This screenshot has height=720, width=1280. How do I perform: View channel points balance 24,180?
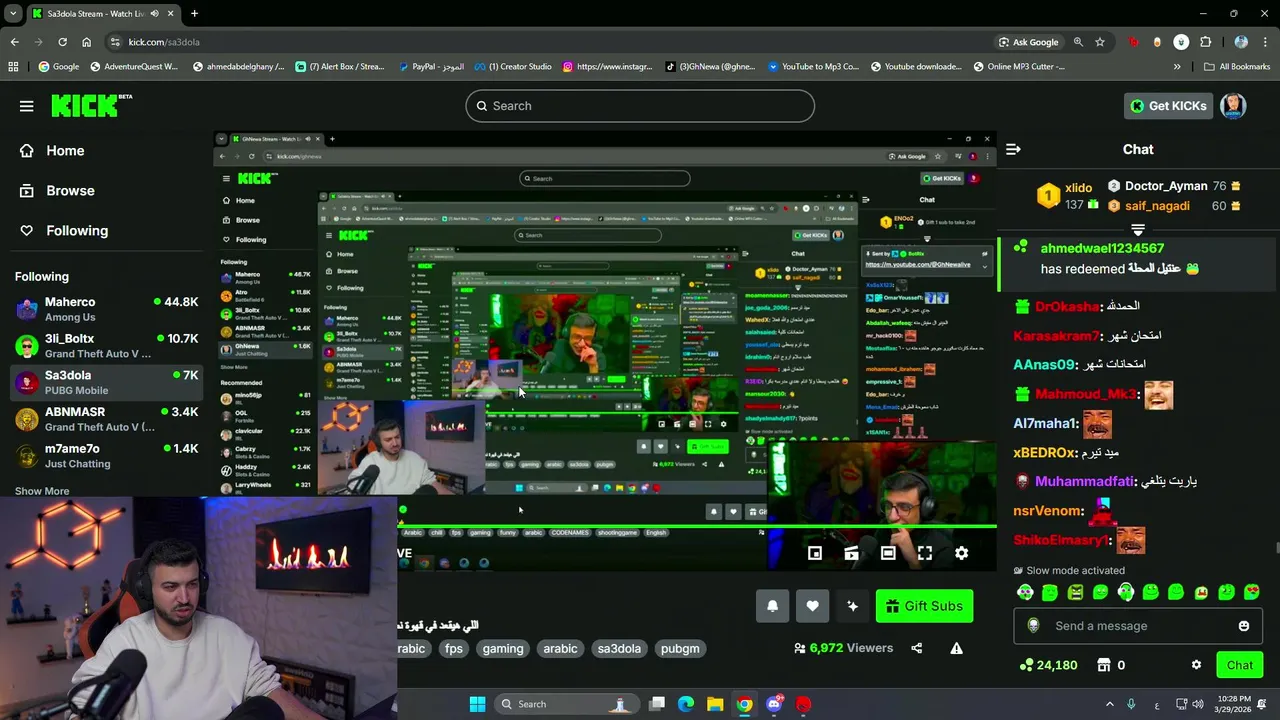tap(1047, 665)
